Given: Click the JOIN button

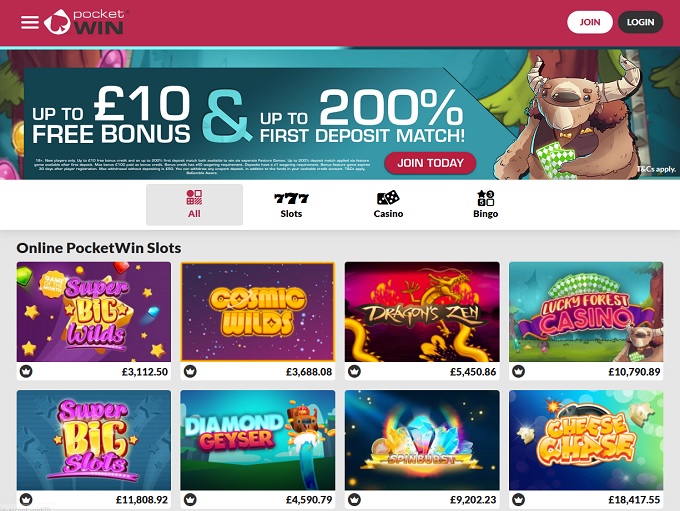Looking at the screenshot, I should (x=590, y=22).
